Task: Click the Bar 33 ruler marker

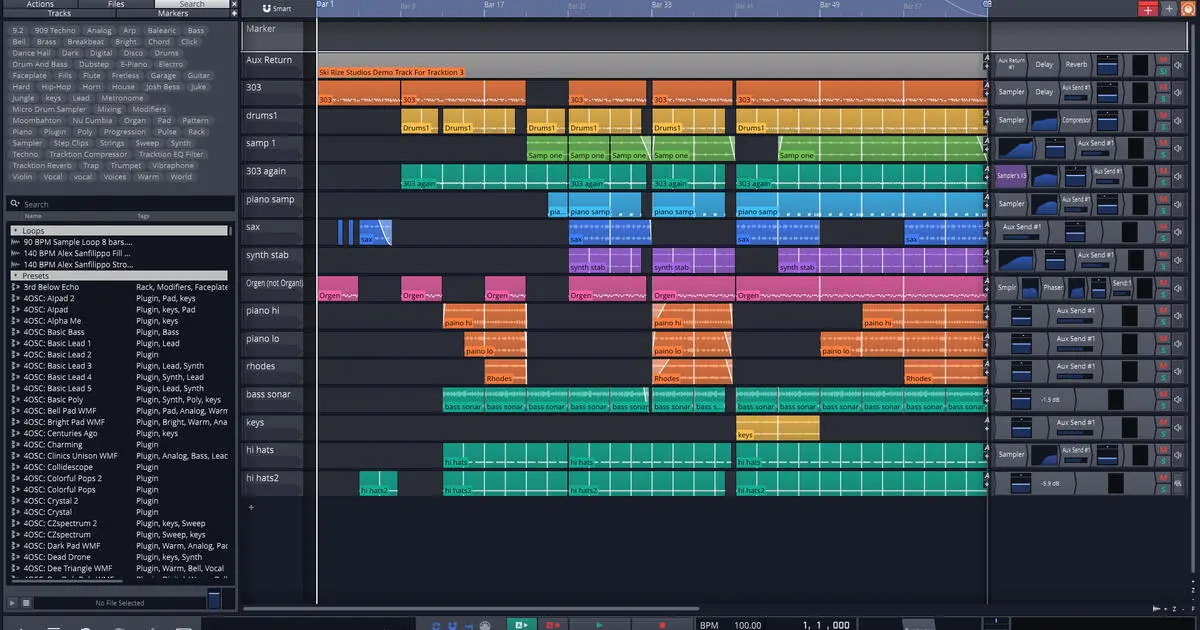Action: tap(660, 5)
